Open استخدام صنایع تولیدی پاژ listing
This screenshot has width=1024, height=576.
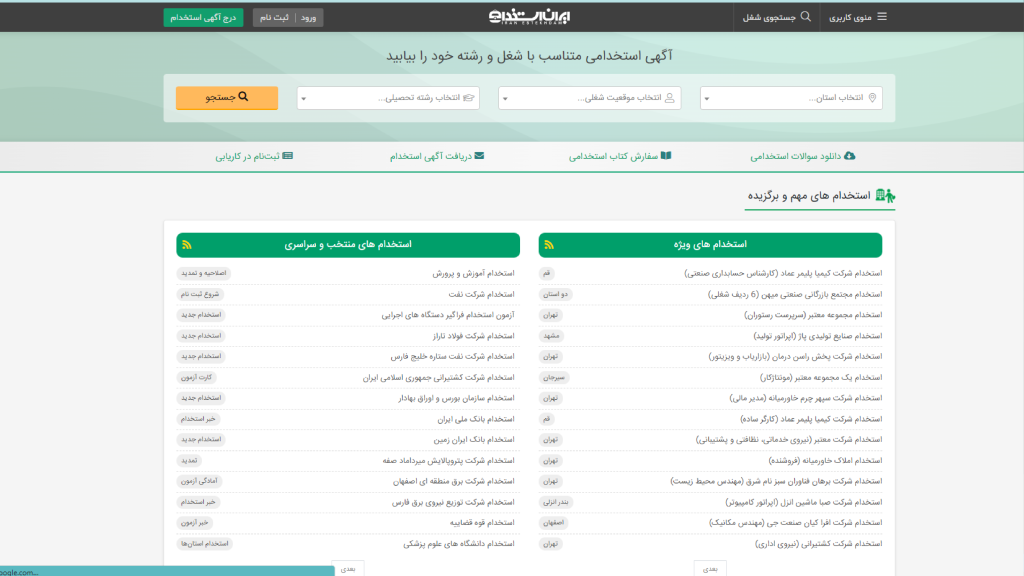tap(818, 336)
